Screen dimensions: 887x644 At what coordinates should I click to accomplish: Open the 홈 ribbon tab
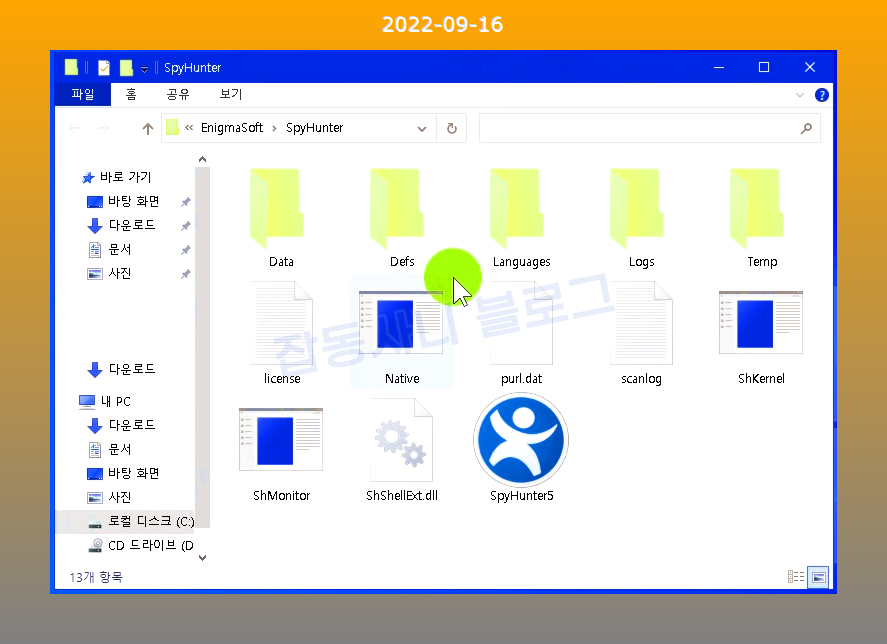pos(131,95)
